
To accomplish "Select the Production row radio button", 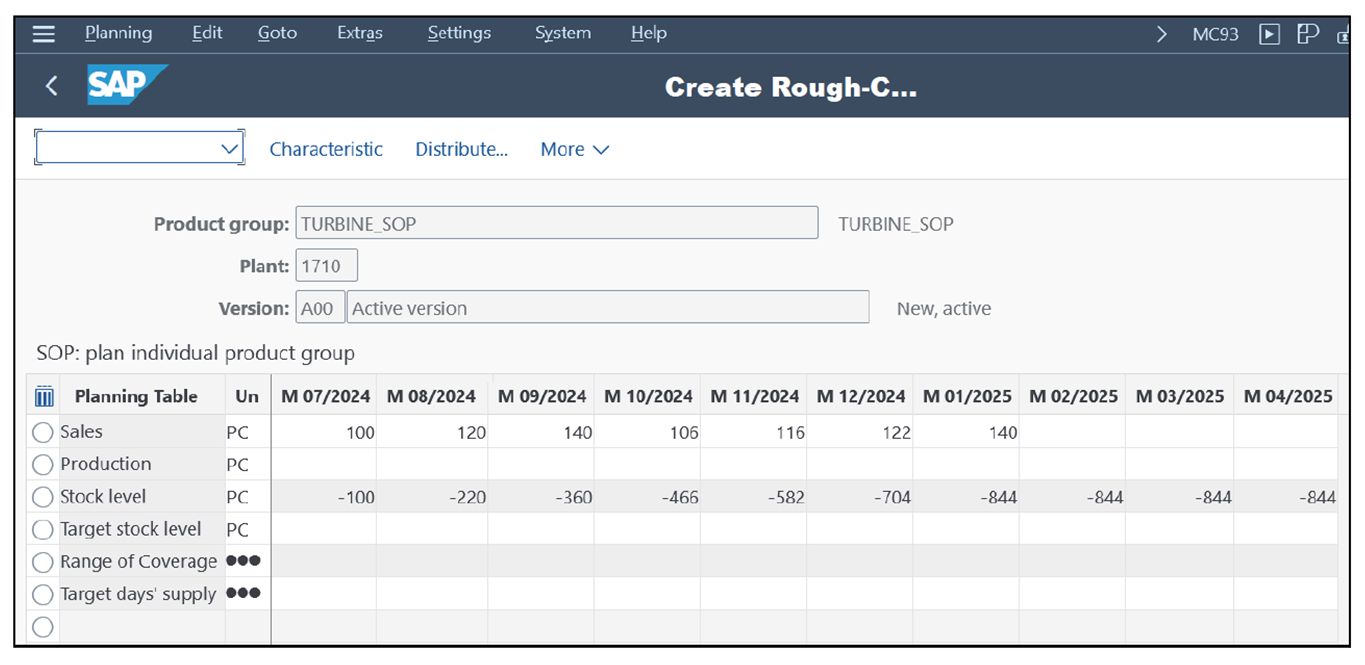I will 43,465.
